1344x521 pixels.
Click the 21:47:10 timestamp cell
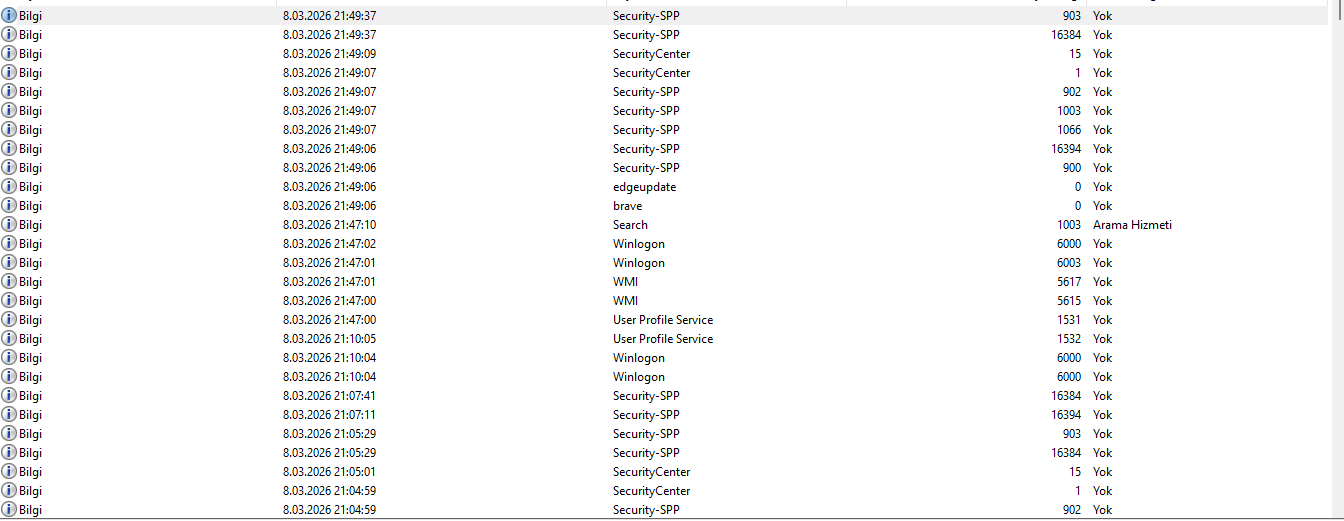[329, 225]
